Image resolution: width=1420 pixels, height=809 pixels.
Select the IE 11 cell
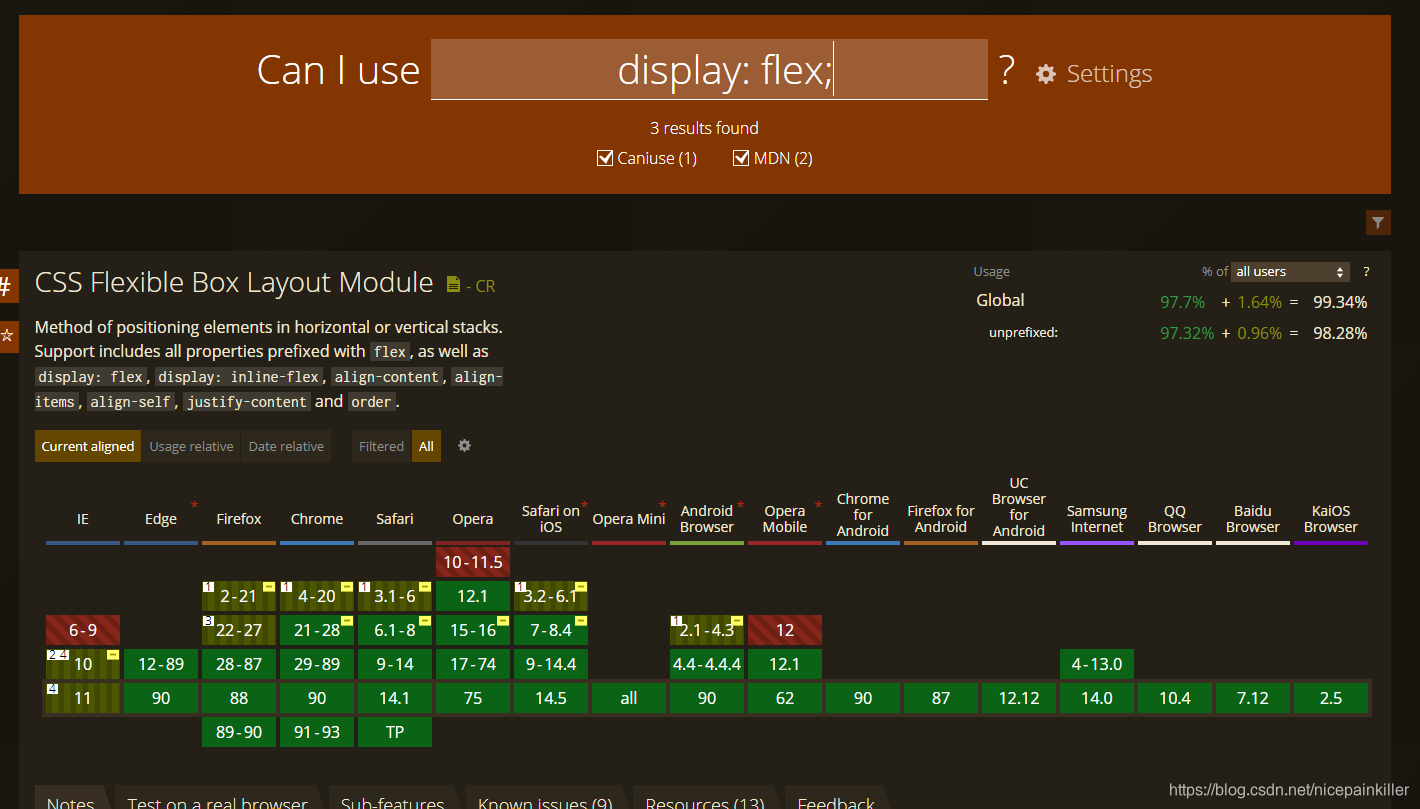pos(83,698)
